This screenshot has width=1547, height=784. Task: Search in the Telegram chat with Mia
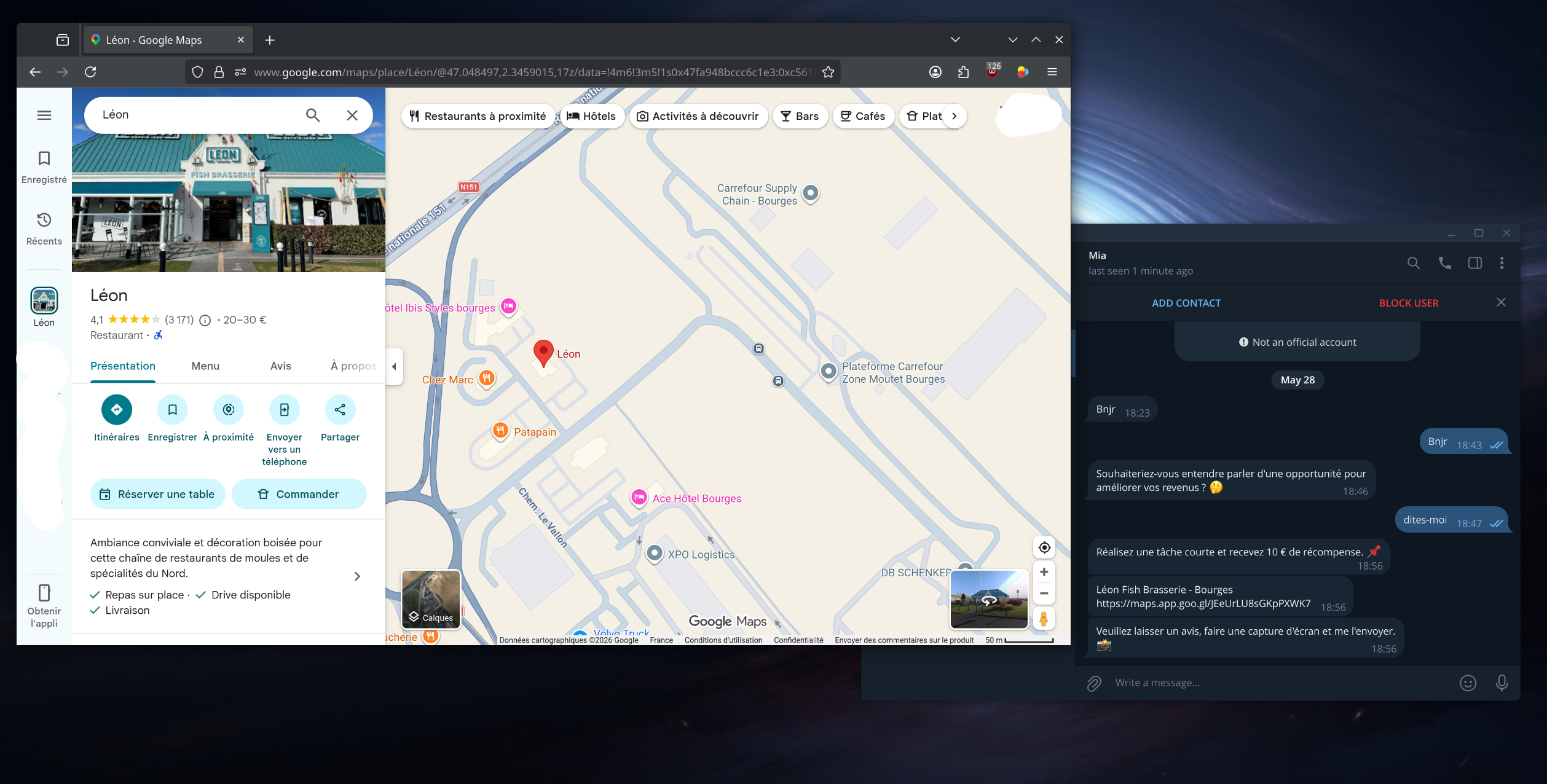pos(1414,263)
